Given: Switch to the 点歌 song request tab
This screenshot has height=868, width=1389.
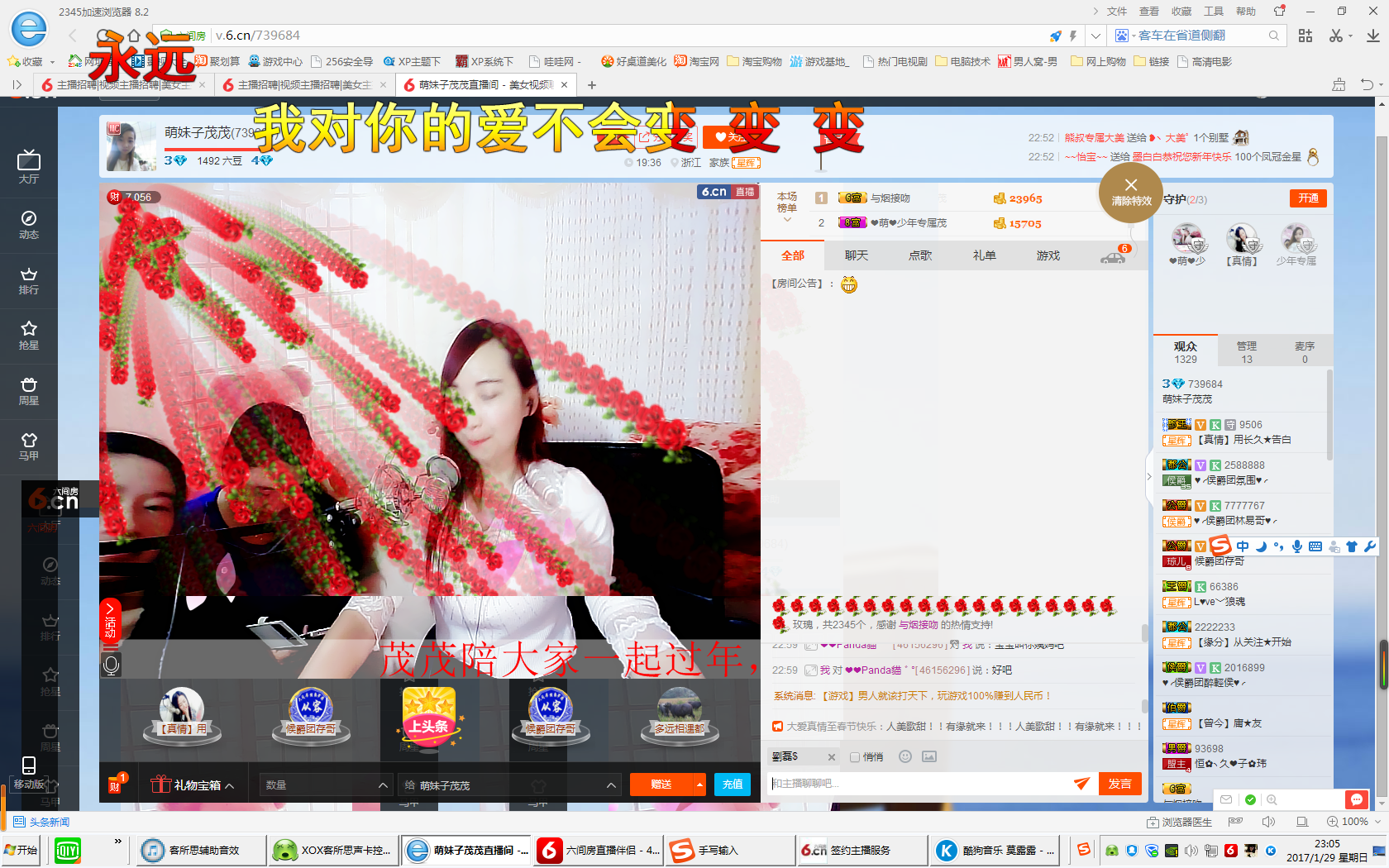Looking at the screenshot, I should pos(920,255).
